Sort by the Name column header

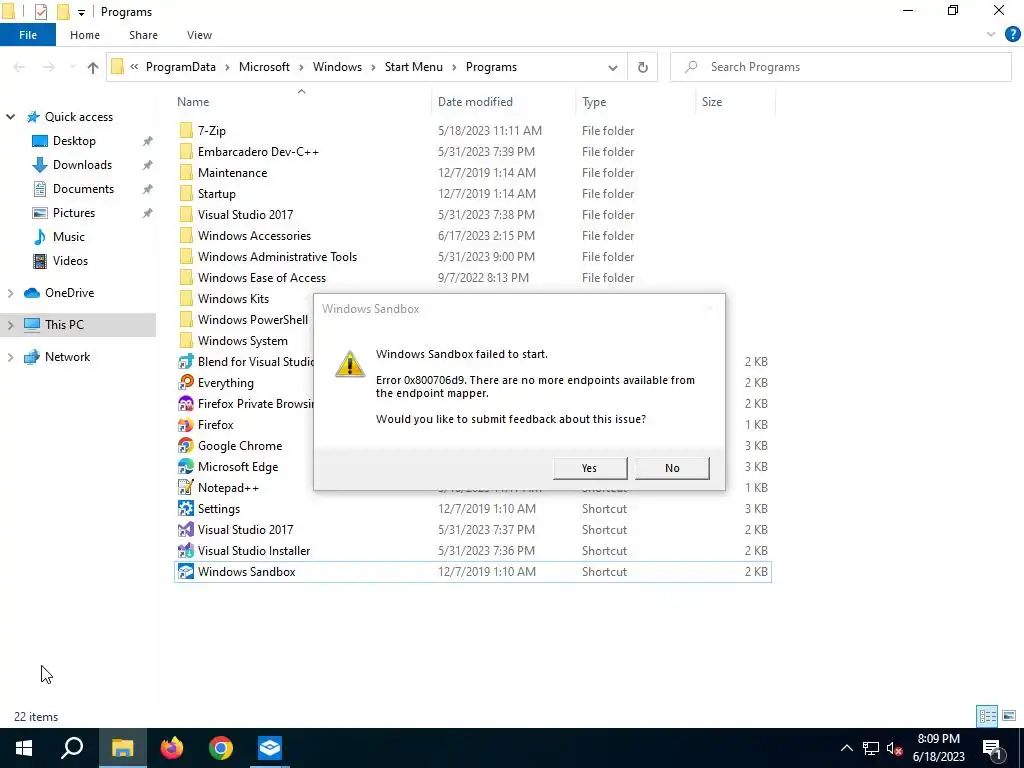click(x=302, y=102)
